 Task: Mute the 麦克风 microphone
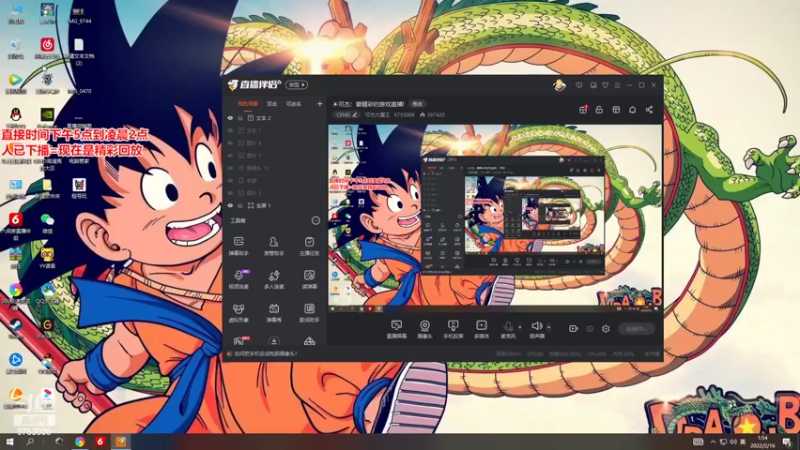point(508,329)
